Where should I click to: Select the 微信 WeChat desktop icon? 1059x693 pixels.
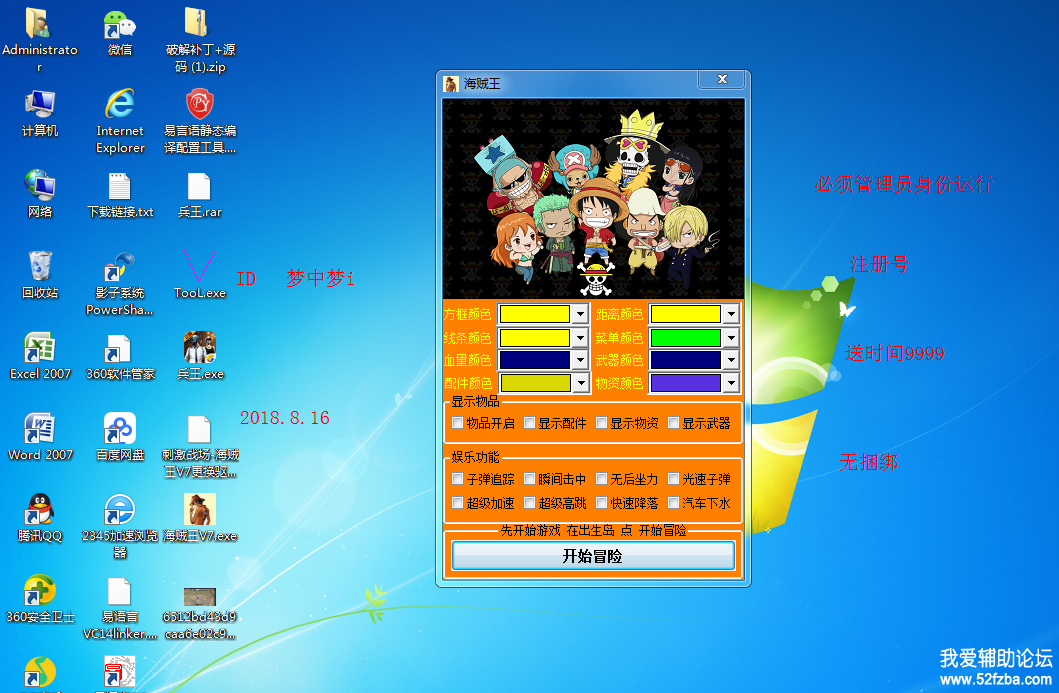tap(120, 31)
